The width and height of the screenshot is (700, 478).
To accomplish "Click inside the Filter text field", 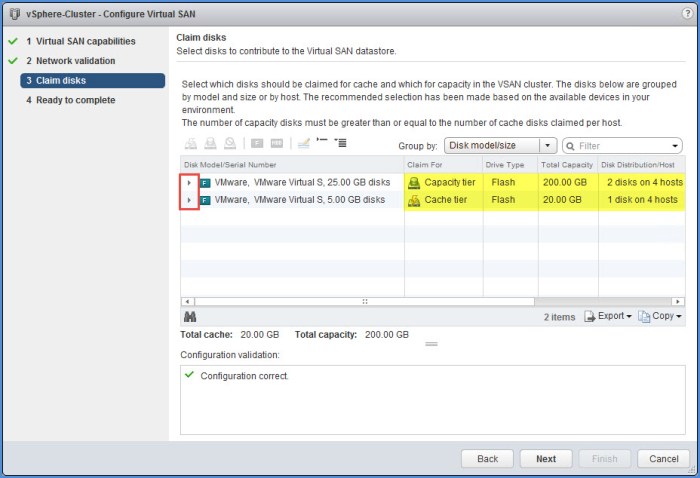I will pyautogui.click(x=622, y=146).
